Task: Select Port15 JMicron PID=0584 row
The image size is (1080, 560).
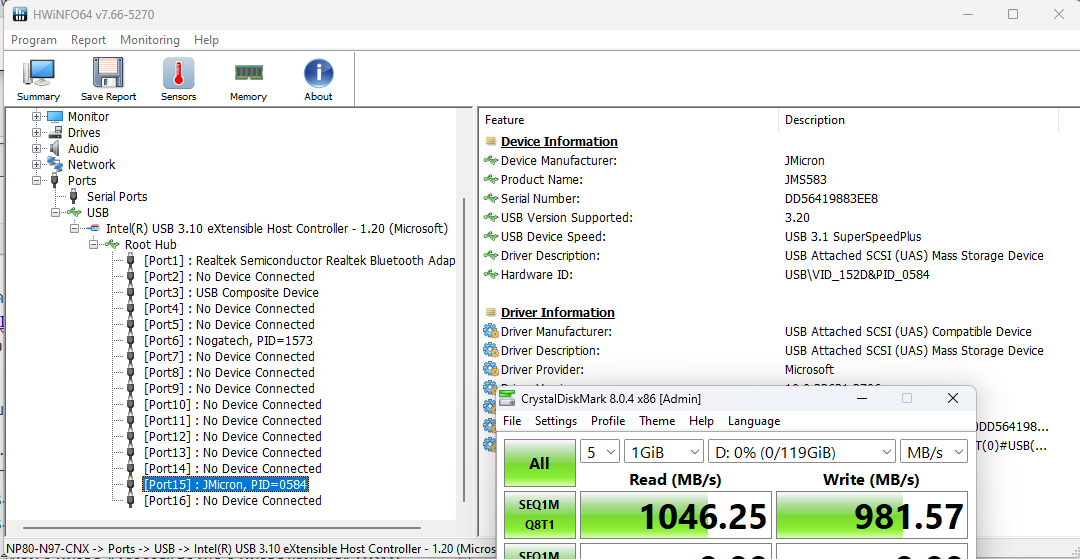Action: (225, 484)
